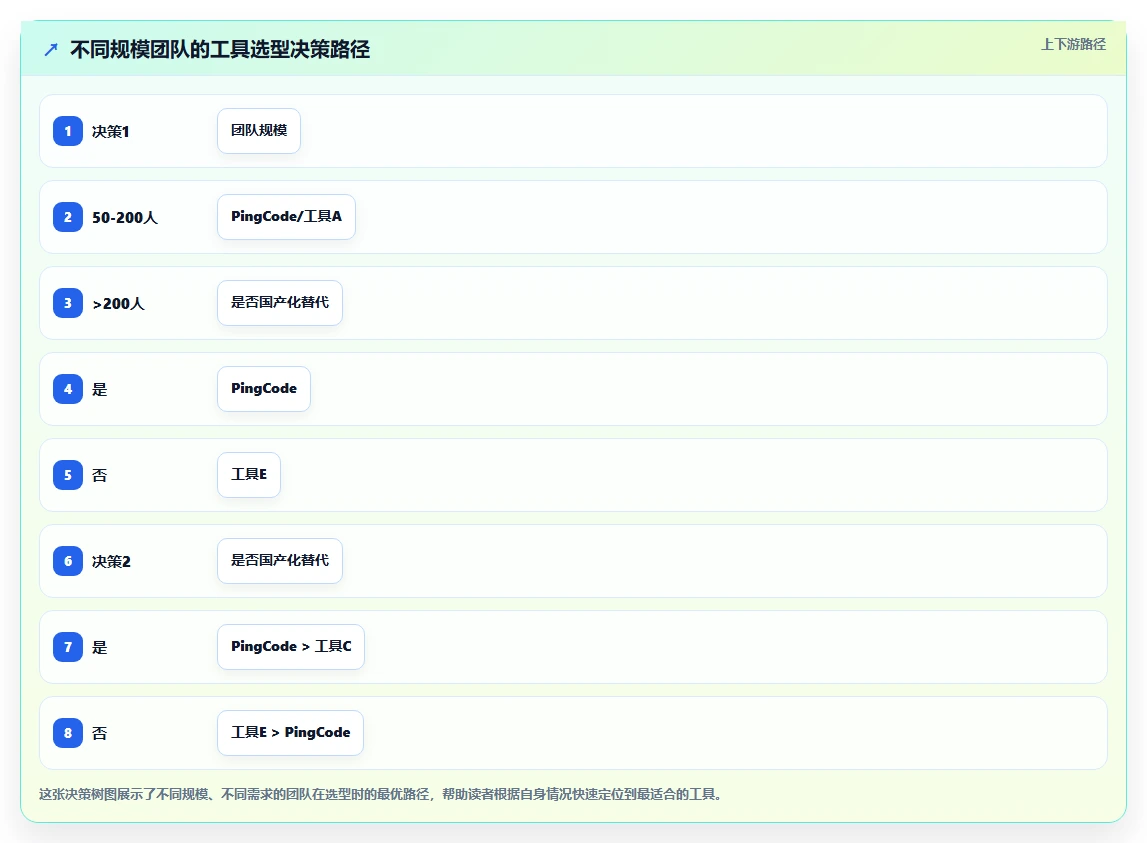The image size is (1147, 843).
Task: Select the 50-200人 label
Action: click(x=124, y=218)
